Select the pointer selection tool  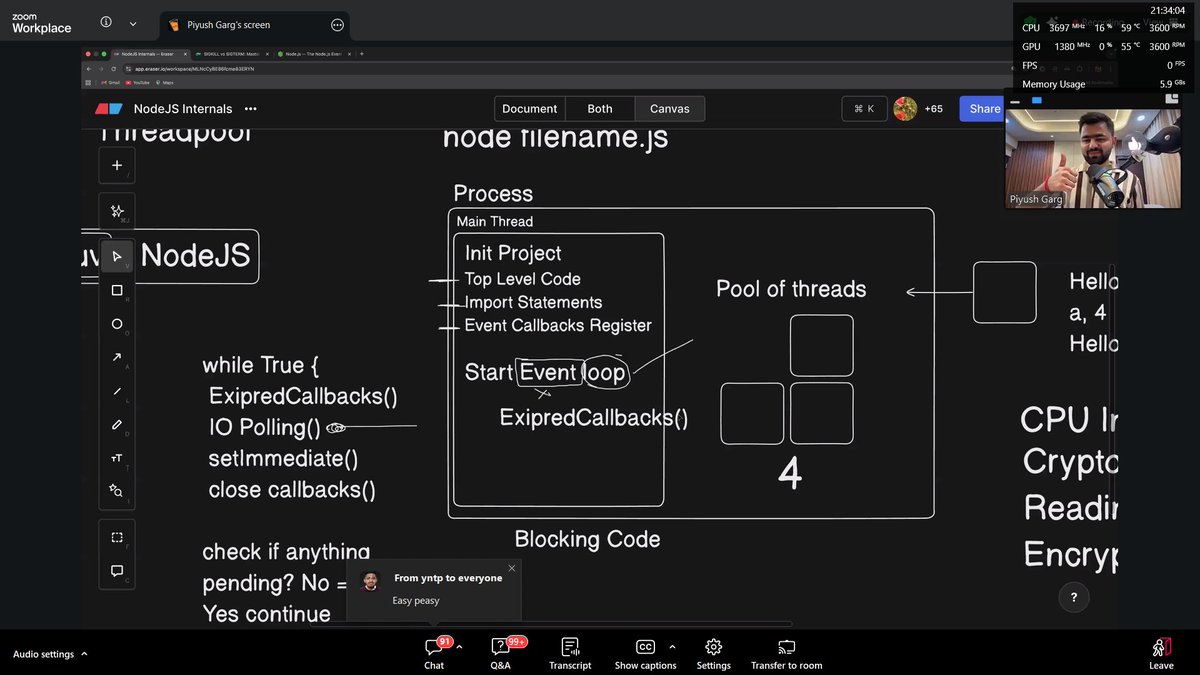point(117,257)
